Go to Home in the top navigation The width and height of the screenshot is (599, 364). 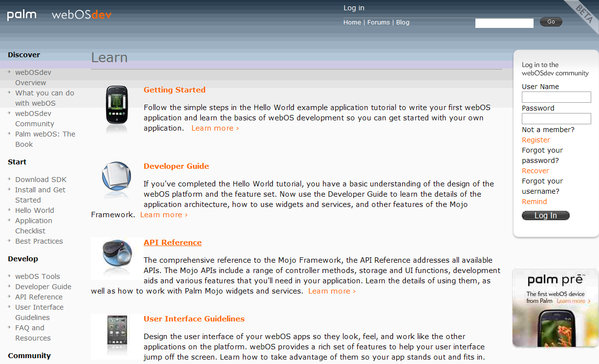click(x=352, y=23)
